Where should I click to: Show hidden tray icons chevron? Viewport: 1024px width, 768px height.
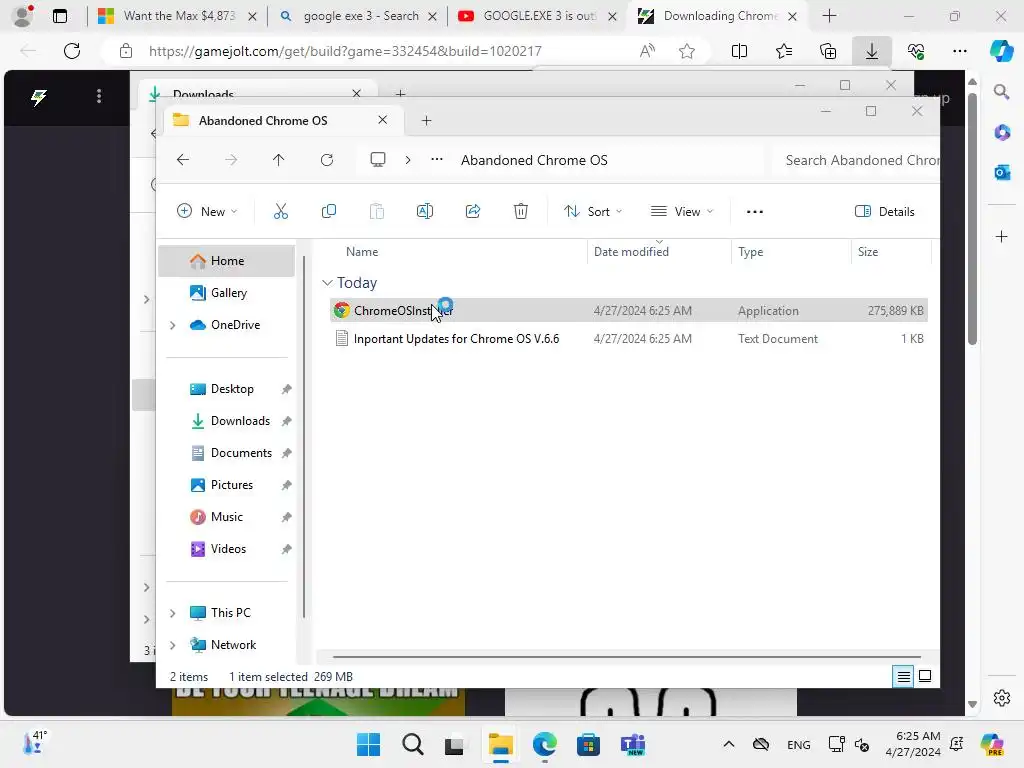pyautogui.click(x=729, y=744)
